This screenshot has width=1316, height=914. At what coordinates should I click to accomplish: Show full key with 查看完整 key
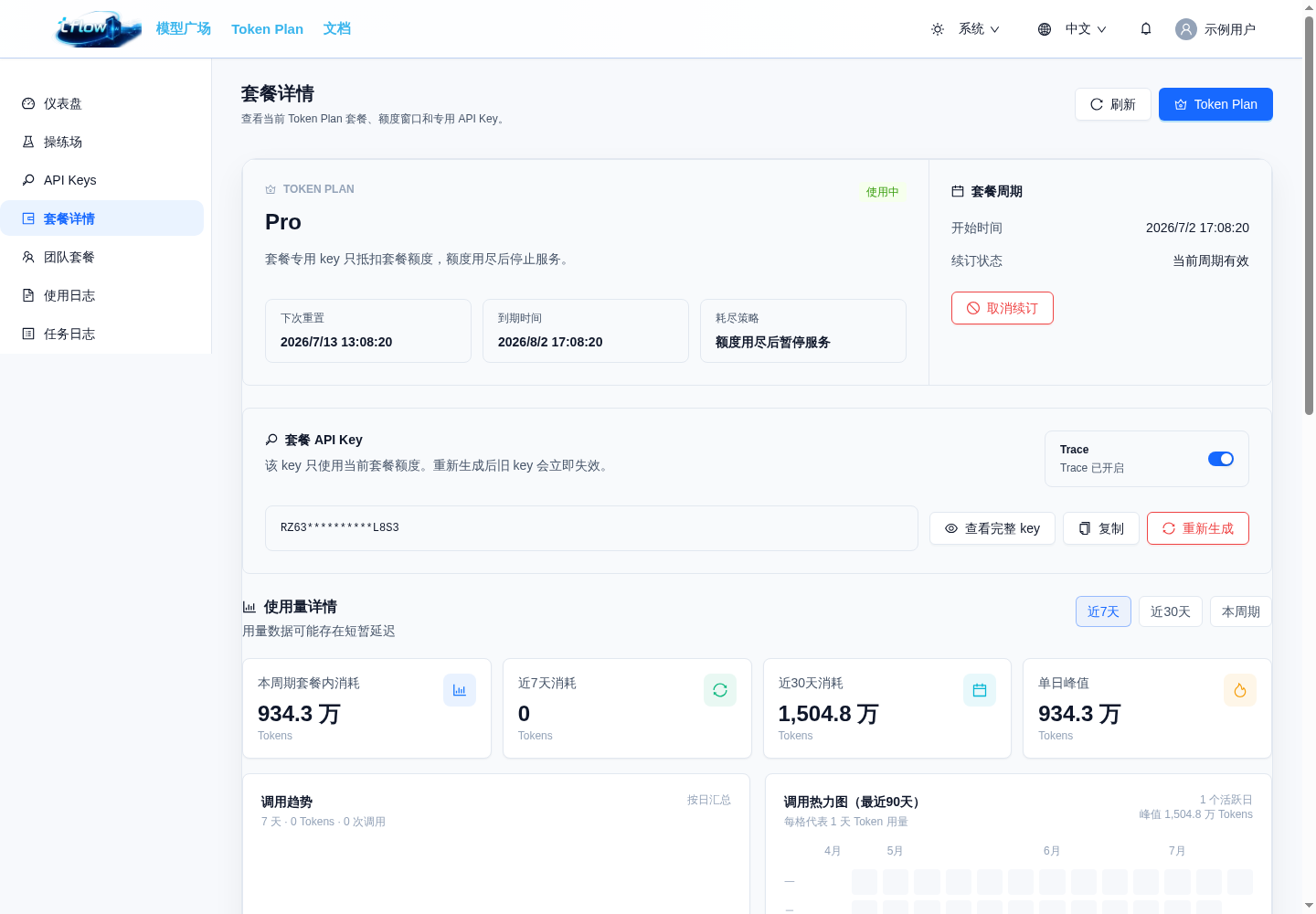[992, 528]
